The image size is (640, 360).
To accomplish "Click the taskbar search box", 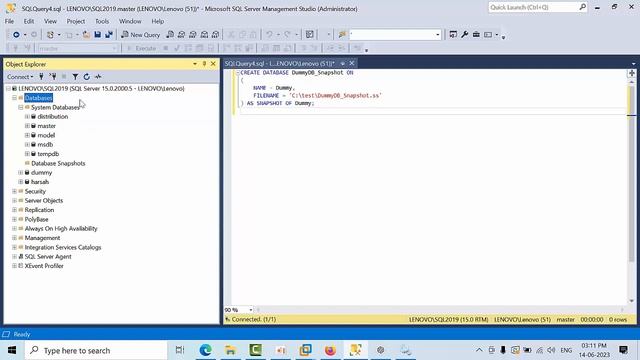I will point(96,350).
